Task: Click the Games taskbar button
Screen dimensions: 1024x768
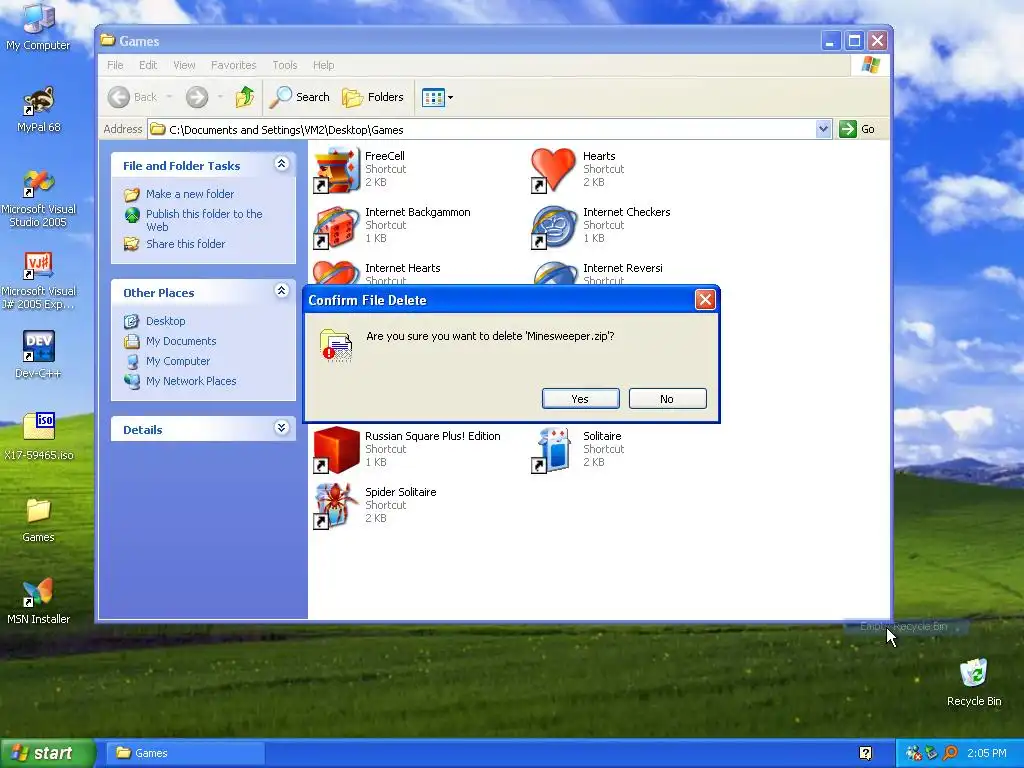Action: 185,753
